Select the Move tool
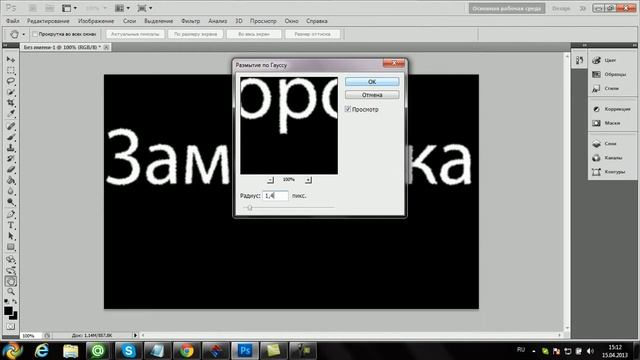640x360 pixels. [x=11, y=60]
